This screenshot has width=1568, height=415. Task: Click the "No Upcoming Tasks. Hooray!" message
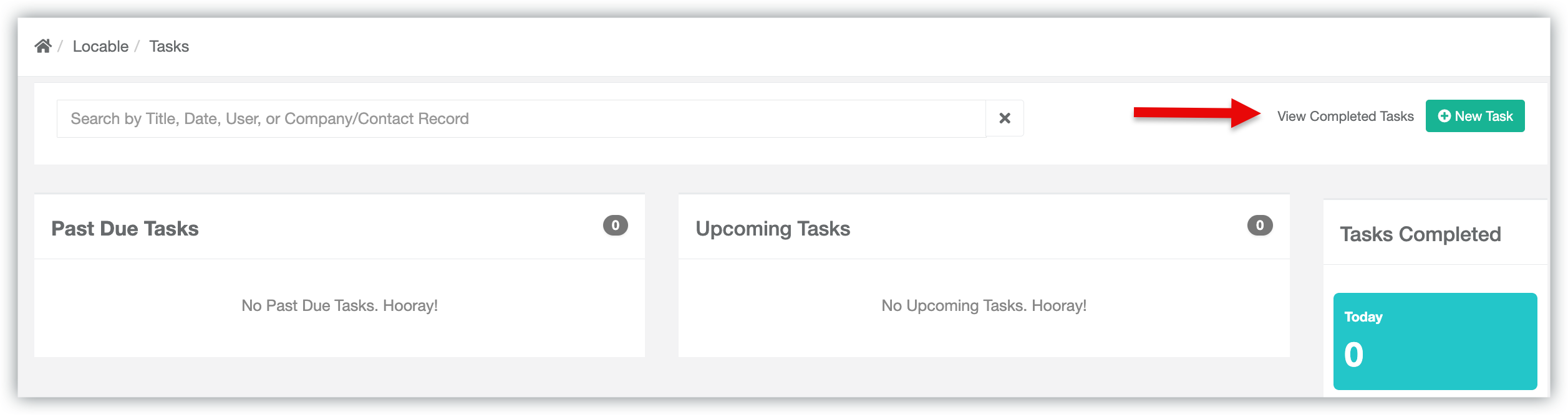pyautogui.click(x=984, y=305)
